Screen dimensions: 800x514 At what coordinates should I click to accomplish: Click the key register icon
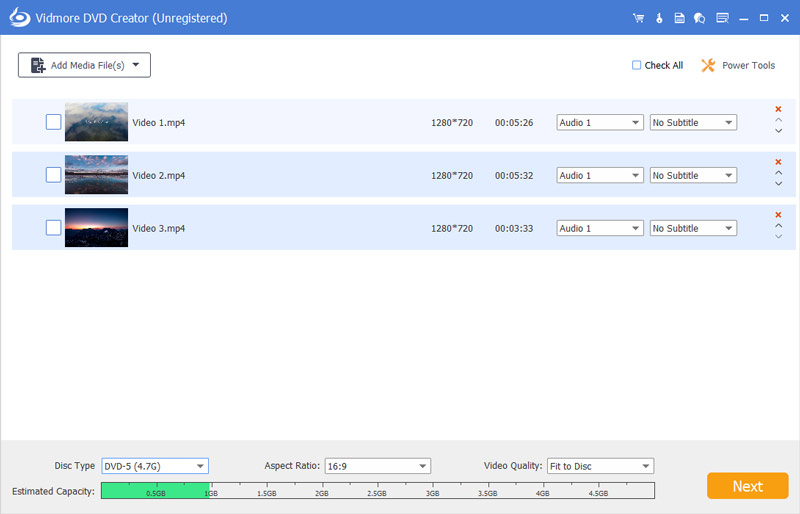point(659,18)
